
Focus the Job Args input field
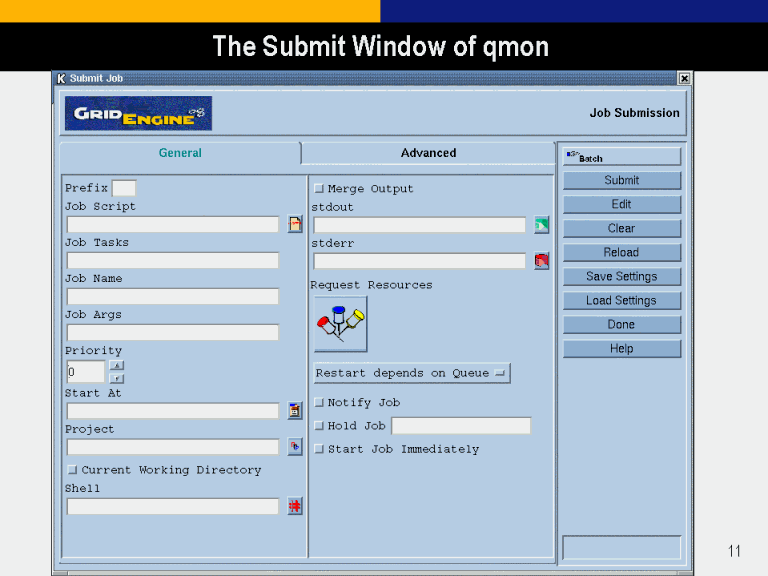pyautogui.click(x=173, y=332)
